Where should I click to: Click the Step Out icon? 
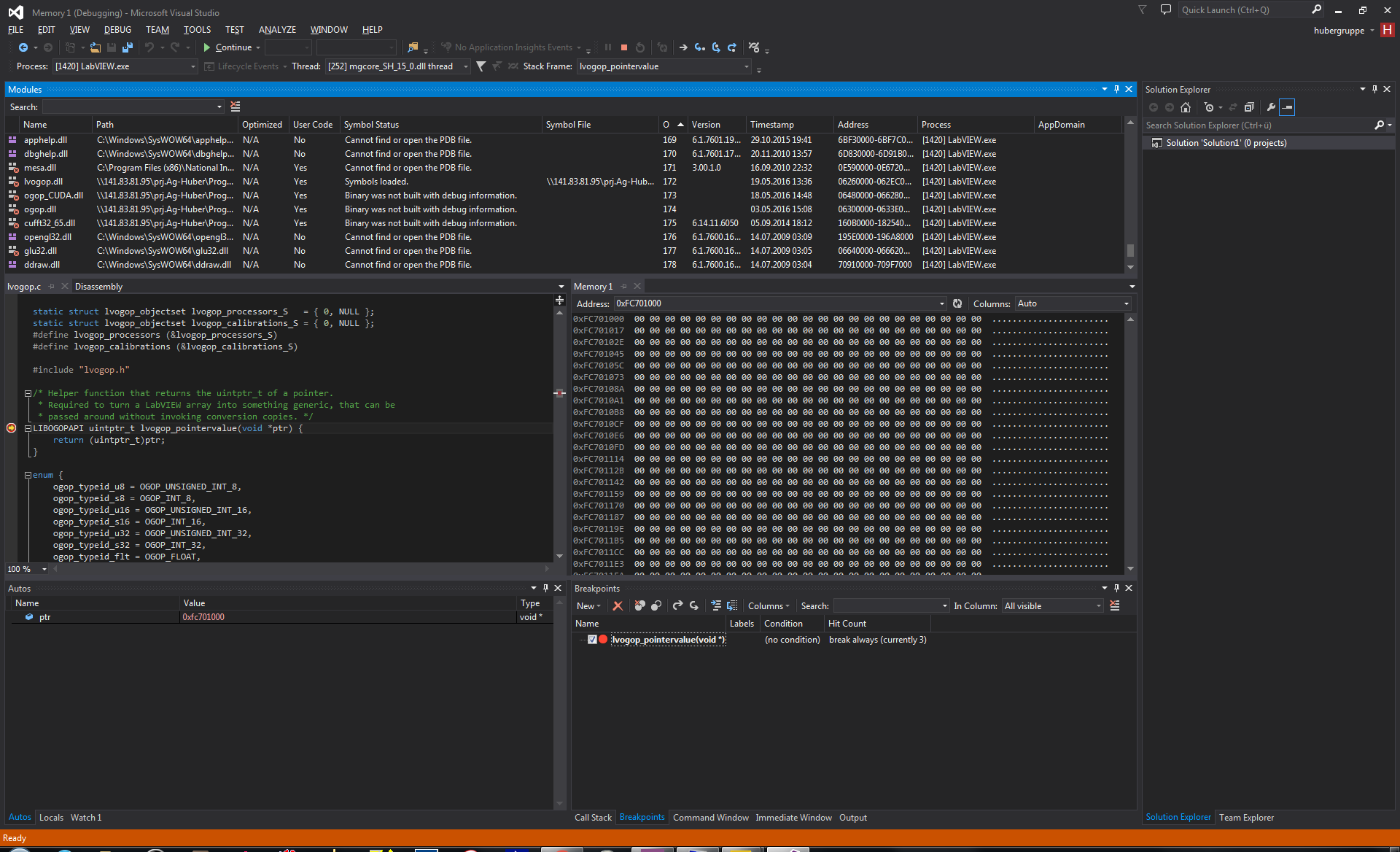[732, 47]
